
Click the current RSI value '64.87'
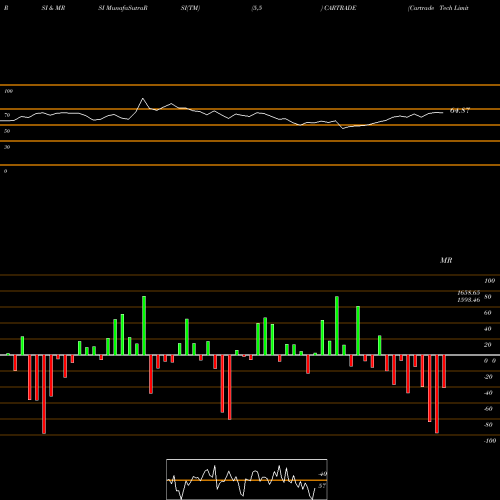click(x=460, y=110)
